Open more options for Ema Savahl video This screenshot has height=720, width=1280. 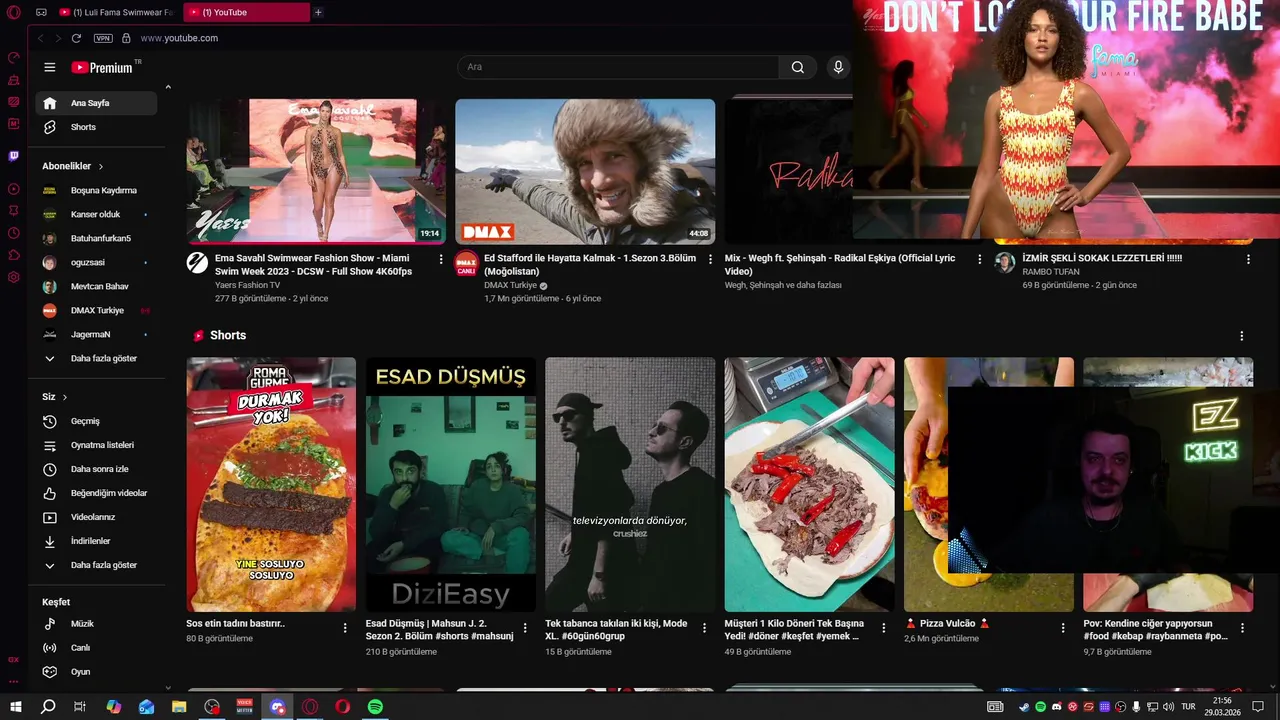(441, 259)
